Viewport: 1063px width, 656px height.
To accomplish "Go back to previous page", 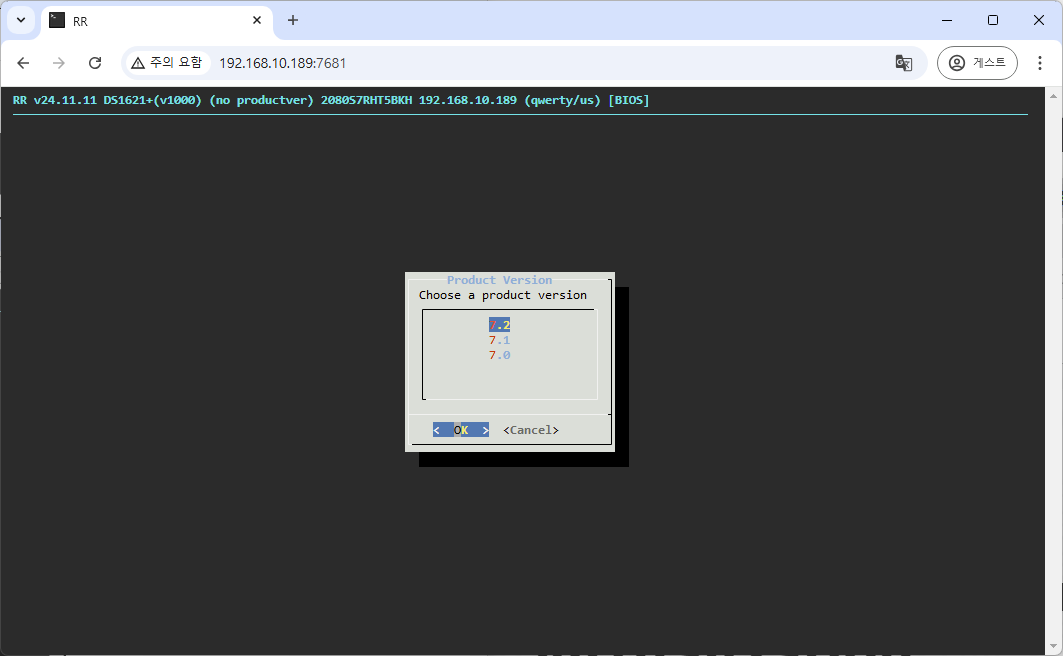I will pos(23,63).
